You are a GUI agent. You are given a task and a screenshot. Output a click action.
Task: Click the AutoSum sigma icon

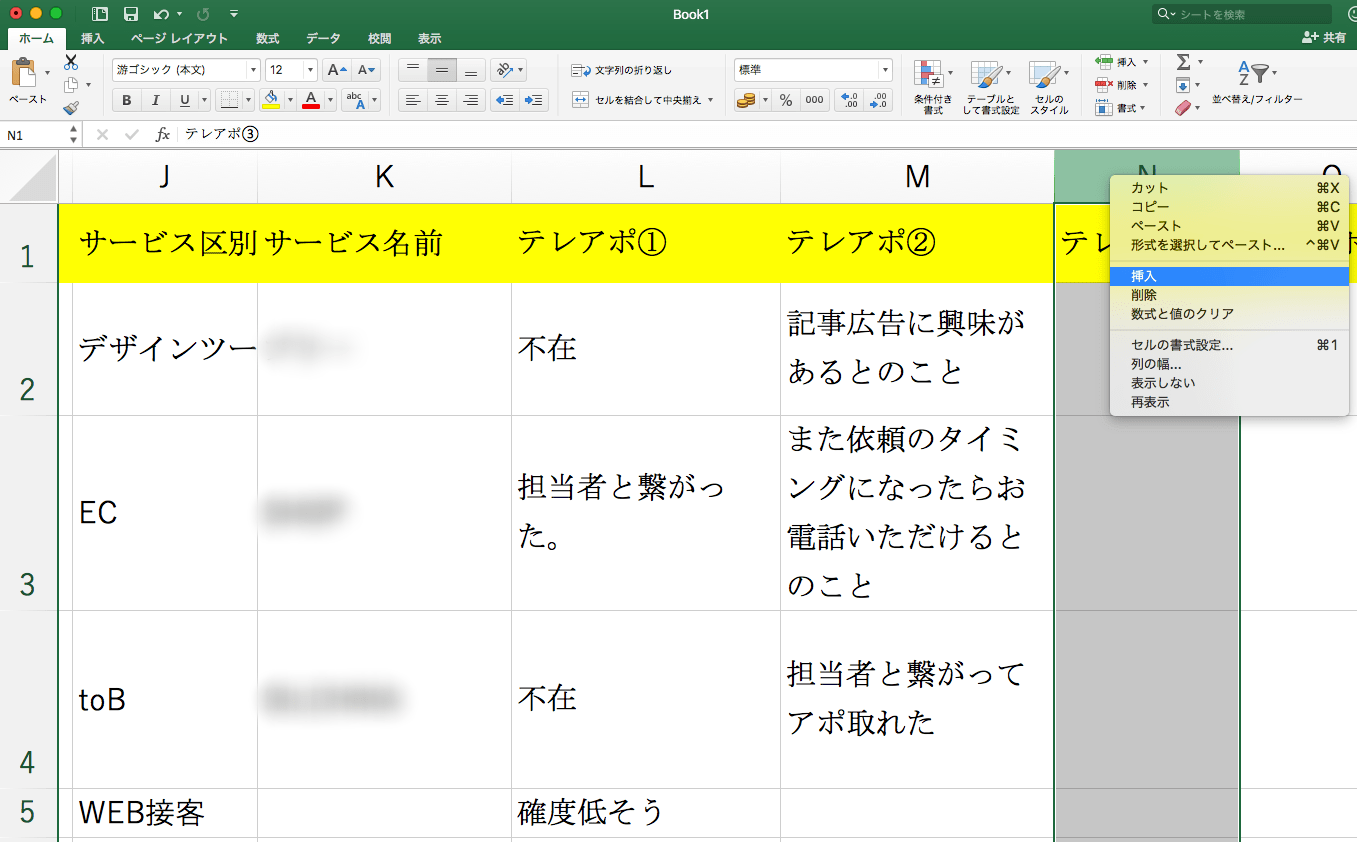(1184, 62)
